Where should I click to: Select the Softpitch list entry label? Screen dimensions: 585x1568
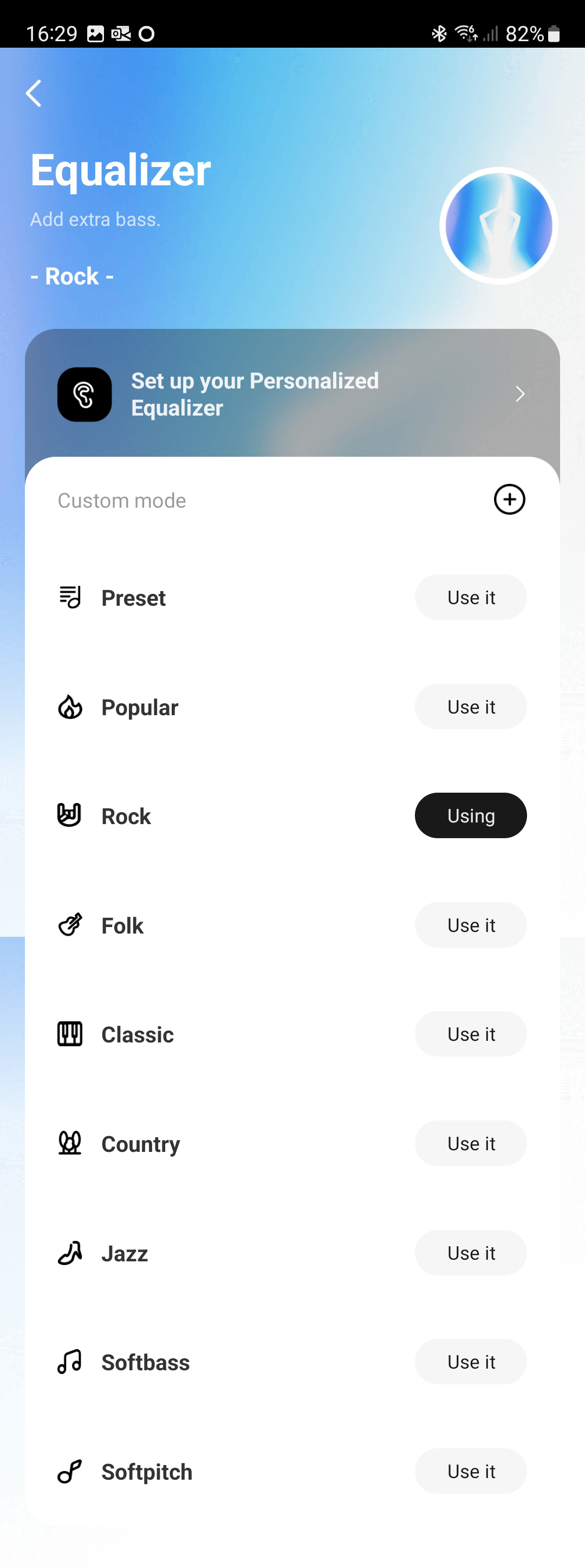point(147,1472)
